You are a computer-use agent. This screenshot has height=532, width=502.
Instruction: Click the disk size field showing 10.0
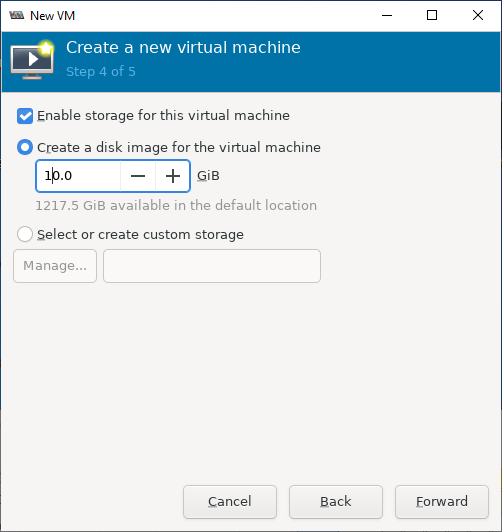tap(78, 176)
